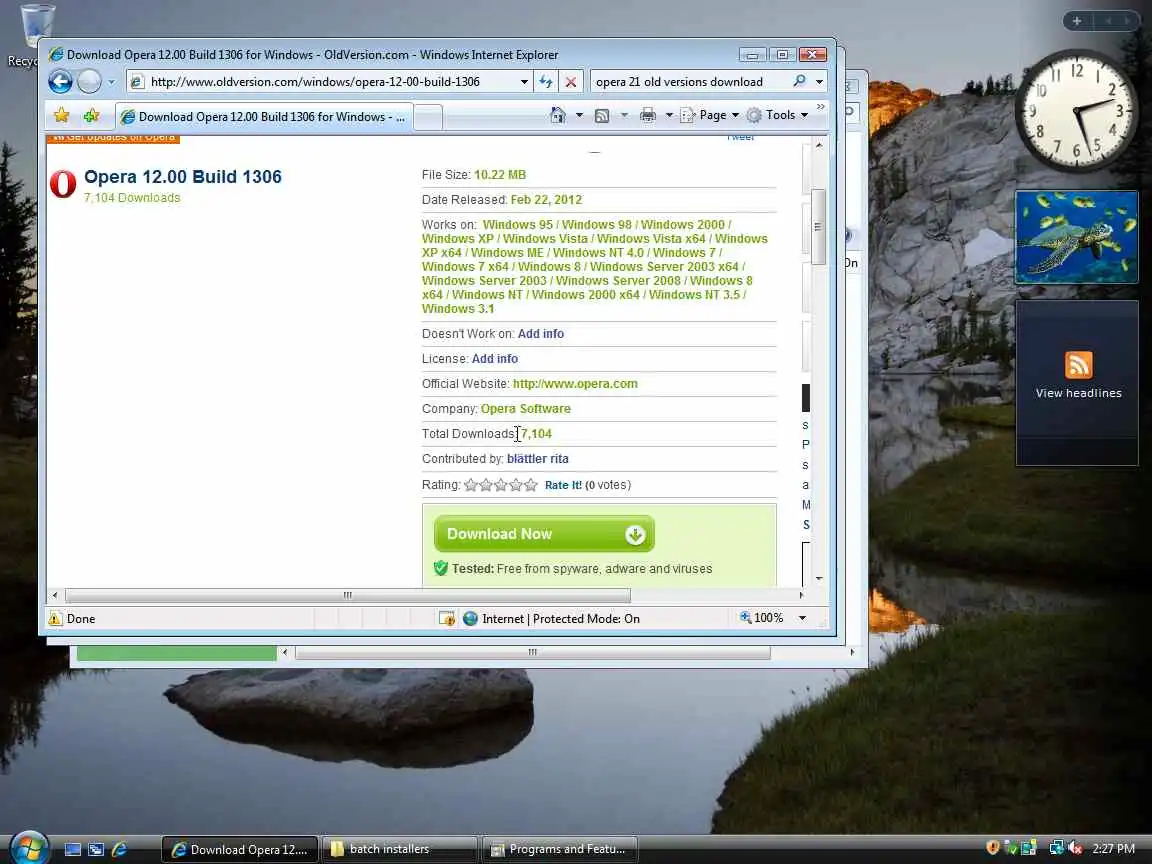This screenshot has width=1152, height=864.
Task: Click Show Desktop quick launch icon
Action: point(73,849)
